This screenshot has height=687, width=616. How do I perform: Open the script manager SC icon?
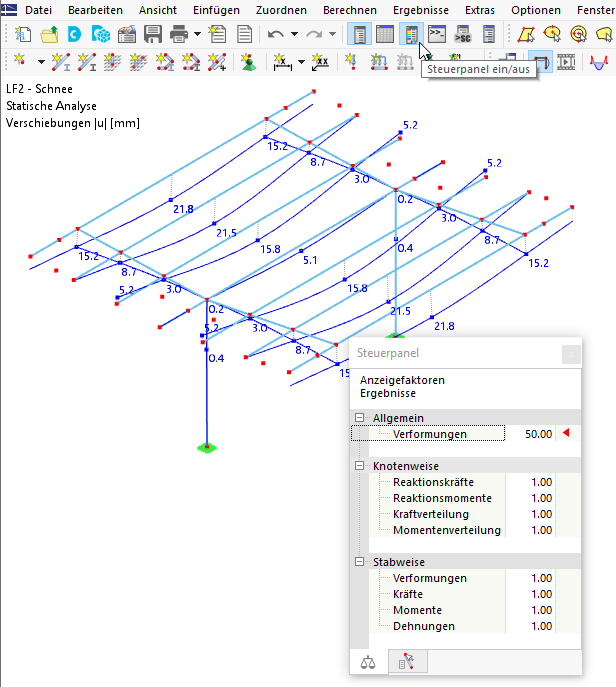[463, 34]
